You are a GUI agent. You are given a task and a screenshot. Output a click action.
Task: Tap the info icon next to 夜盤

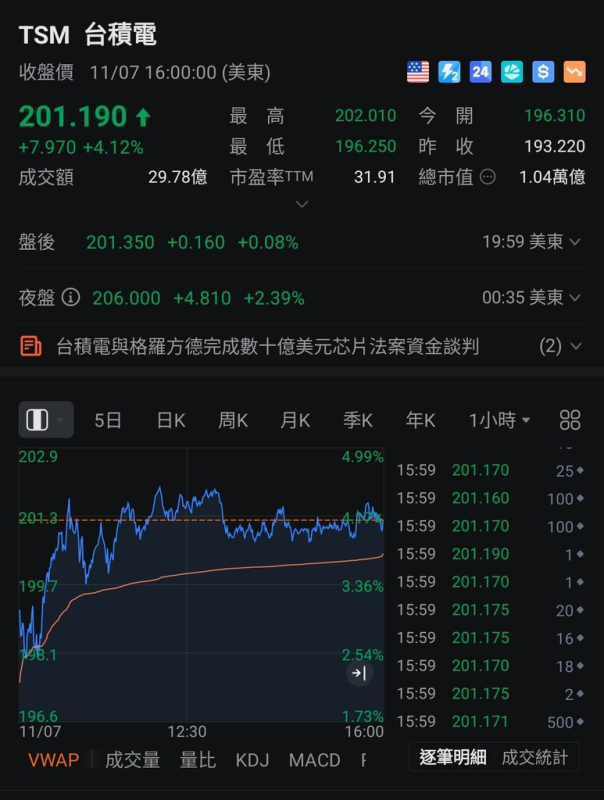pos(70,297)
